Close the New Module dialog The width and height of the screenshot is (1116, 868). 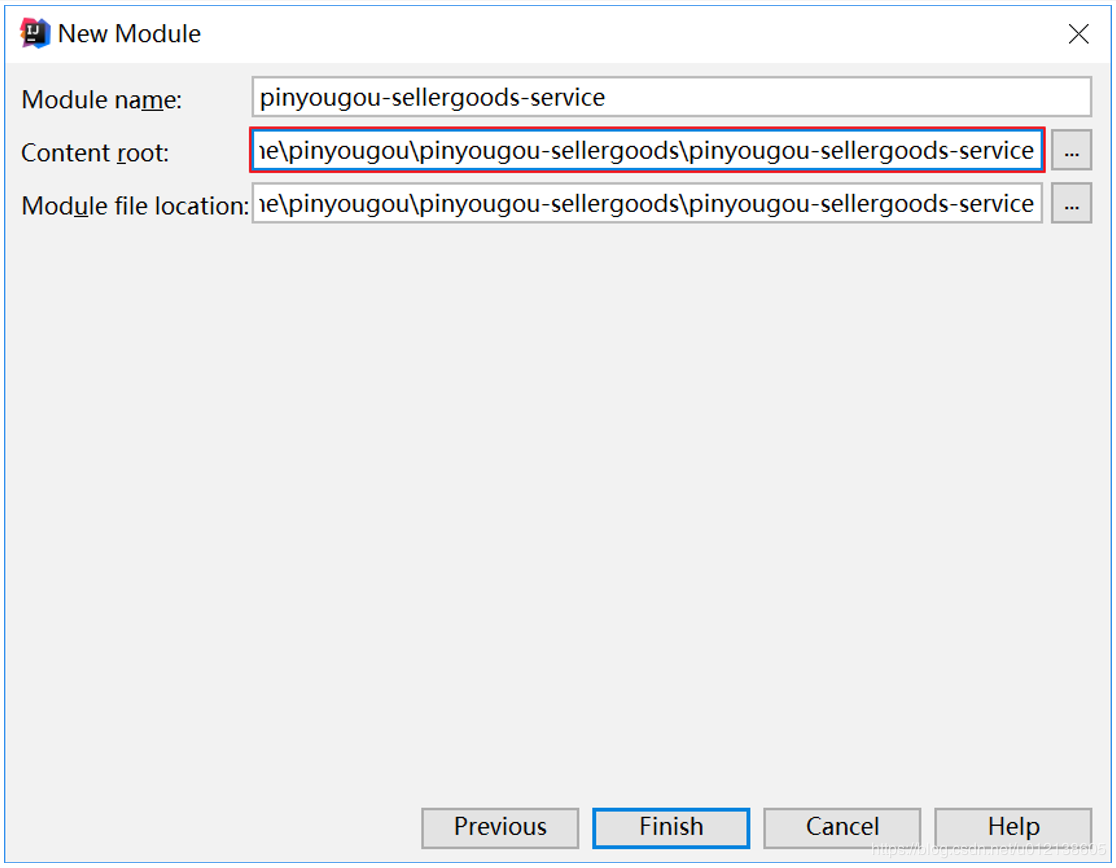click(x=1078, y=34)
